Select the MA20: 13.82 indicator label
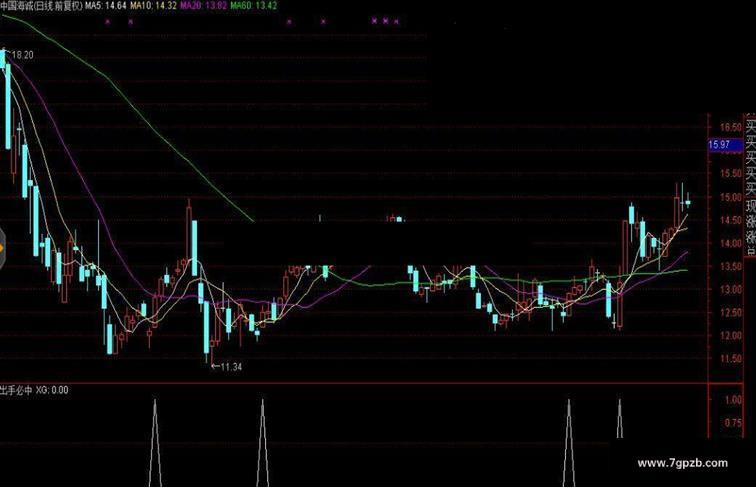This screenshot has width=756, height=487. pyautogui.click(x=204, y=6)
